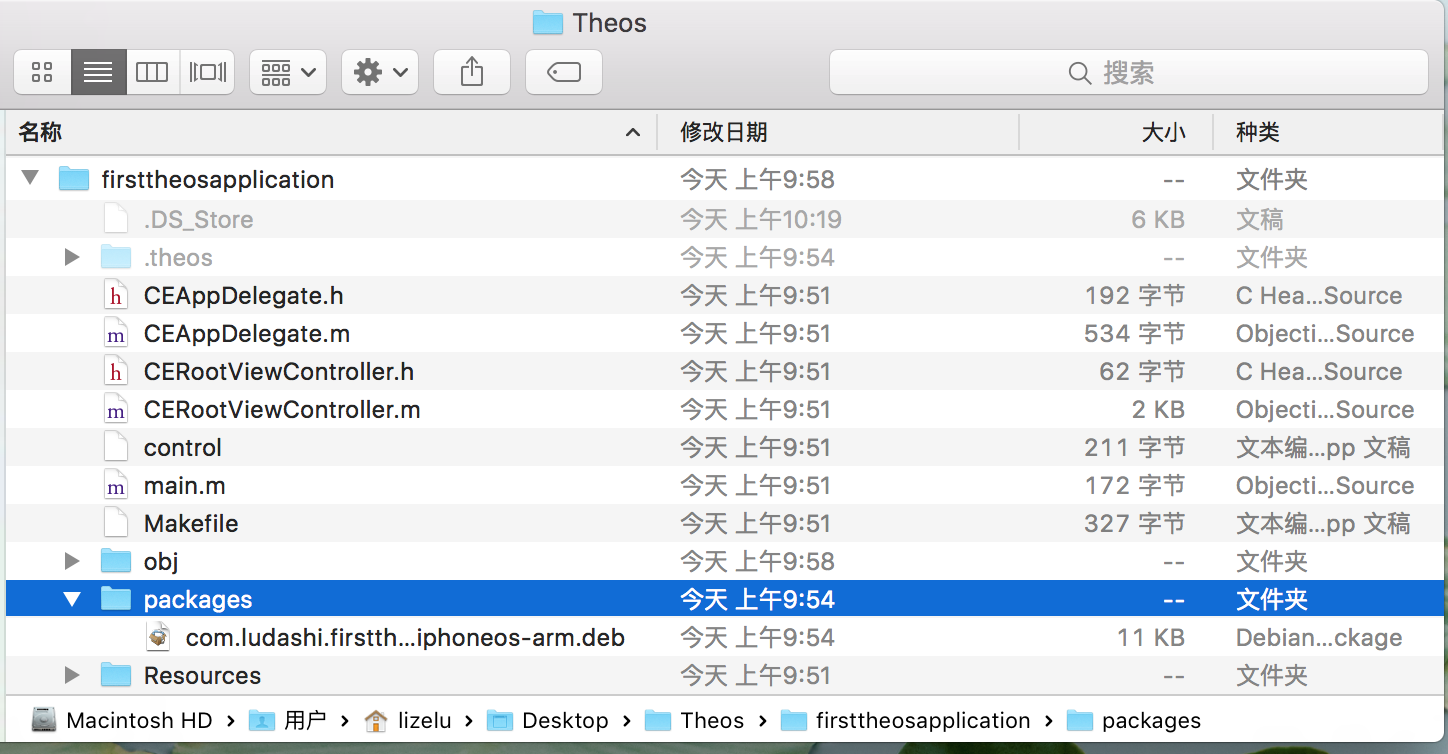Click the 11 KB size of the deb file

click(x=1151, y=638)
